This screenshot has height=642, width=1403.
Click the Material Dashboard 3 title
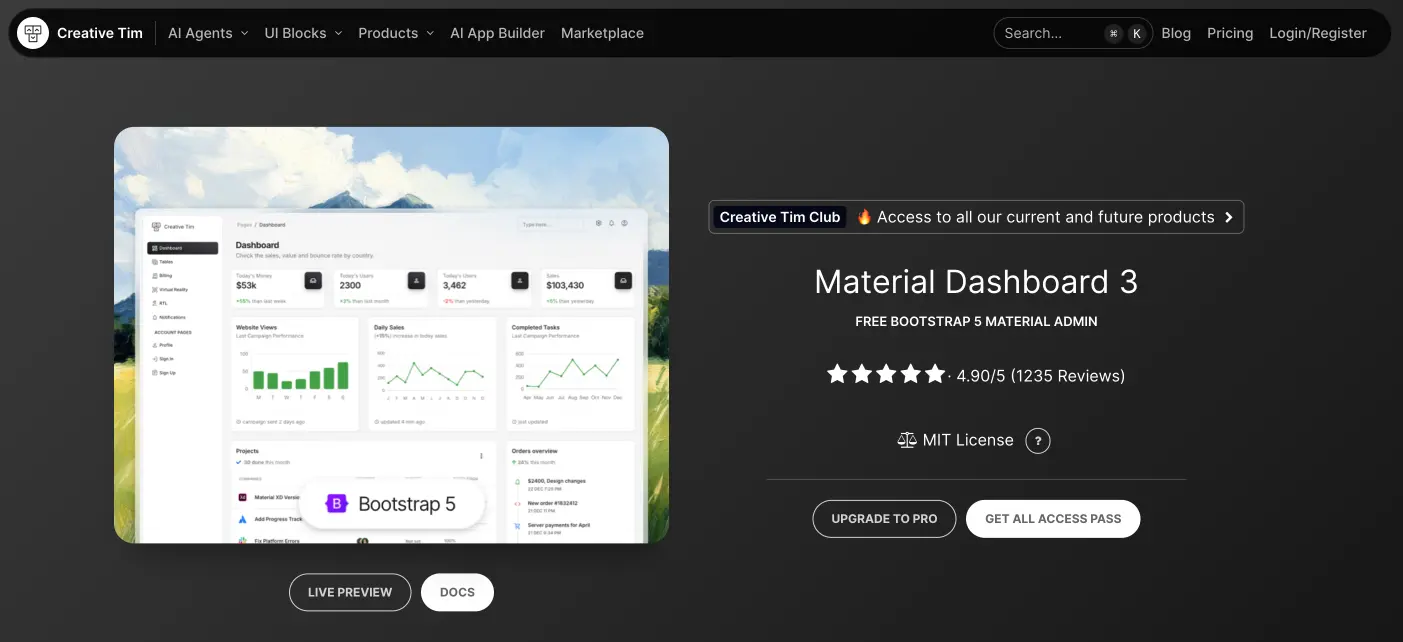tap(976, 282)
